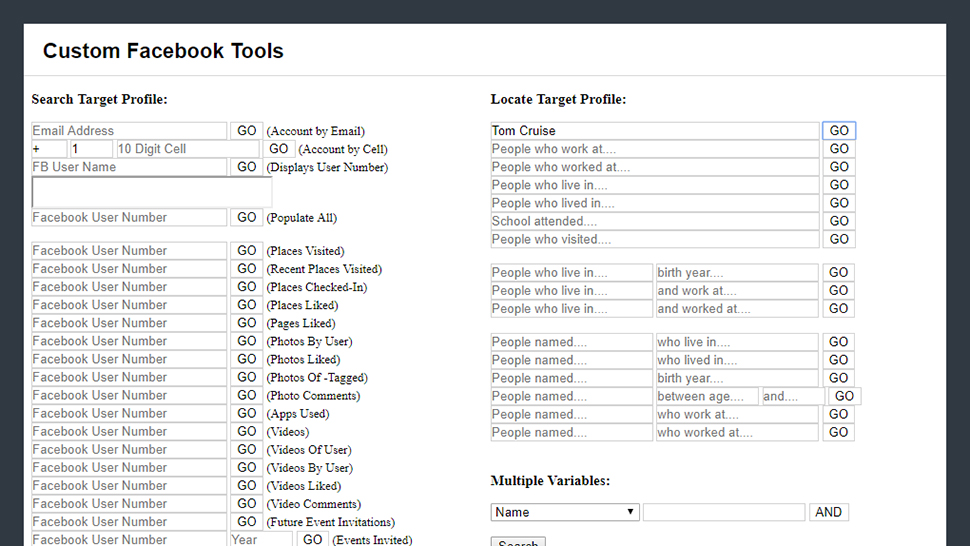The height and width of the screenshot is (546, 970).
Task: Focus the Email Address input field
Action: click(x=129, y=131)
